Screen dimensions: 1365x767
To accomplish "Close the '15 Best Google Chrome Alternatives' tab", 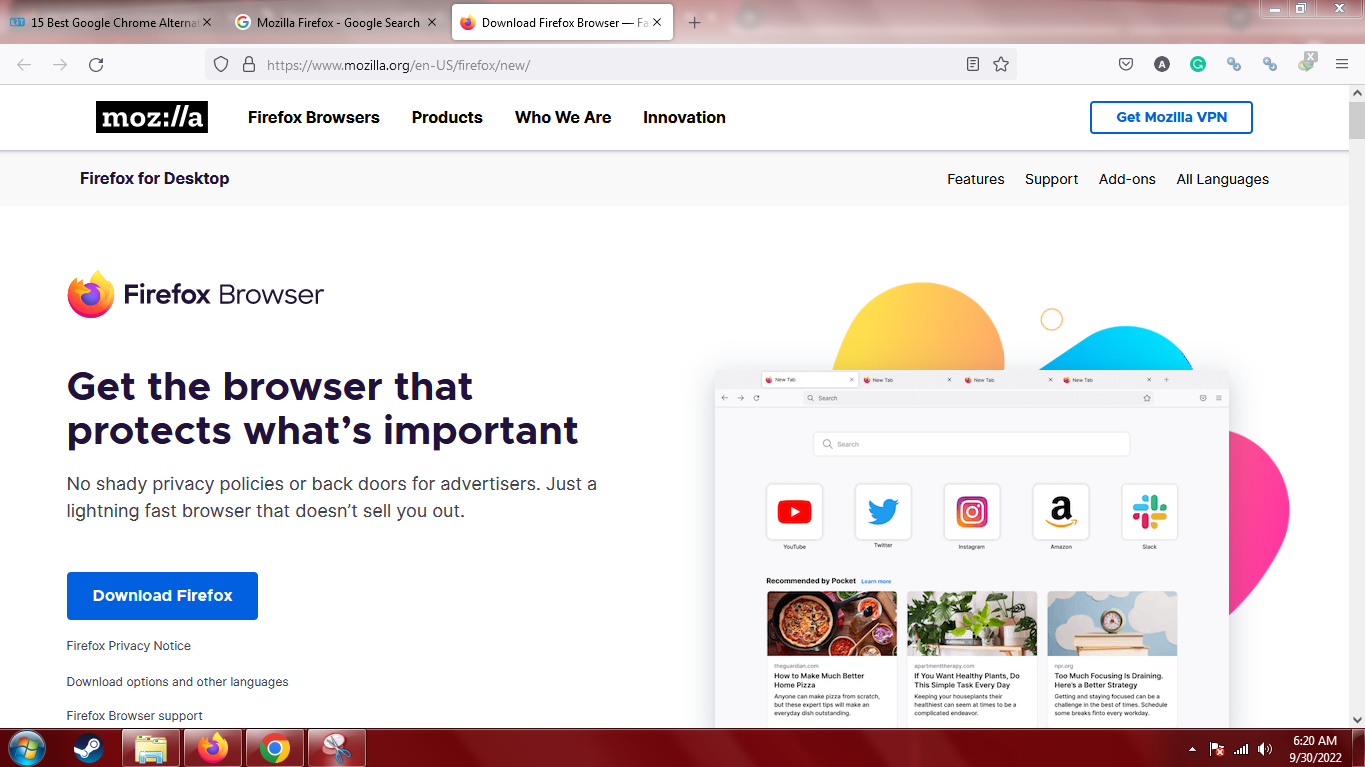I will click(208, 22).
